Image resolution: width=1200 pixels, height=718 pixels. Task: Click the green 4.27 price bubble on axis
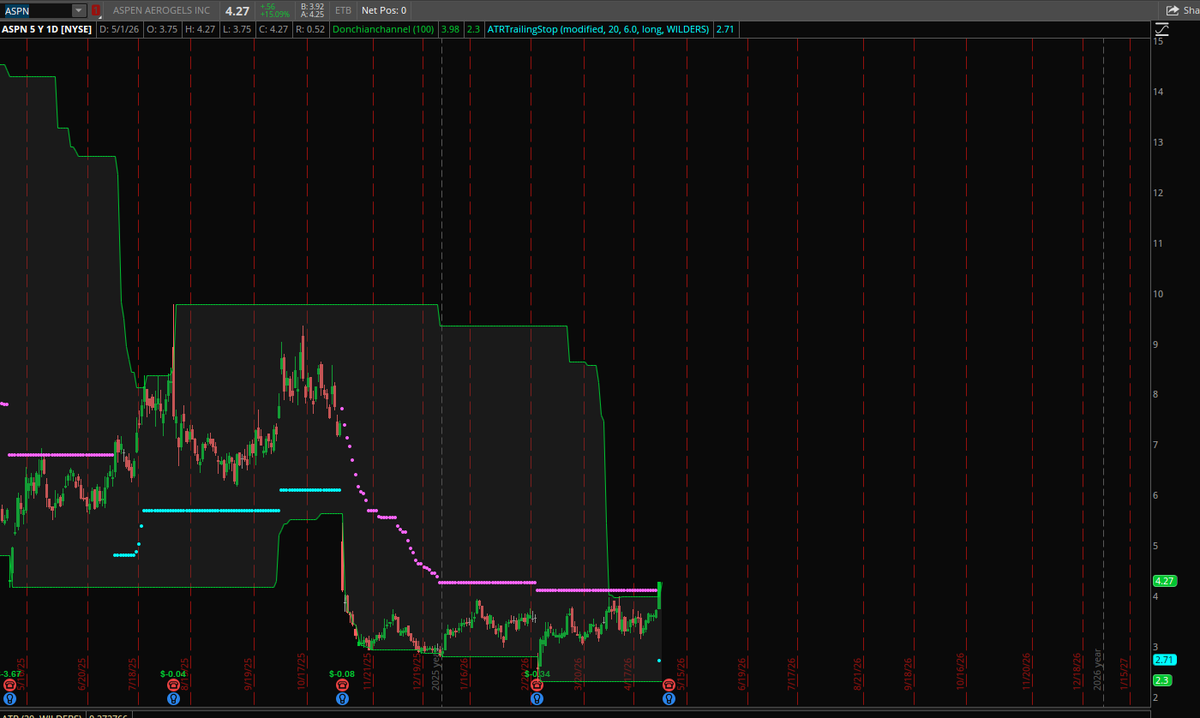coord(1164,581)
